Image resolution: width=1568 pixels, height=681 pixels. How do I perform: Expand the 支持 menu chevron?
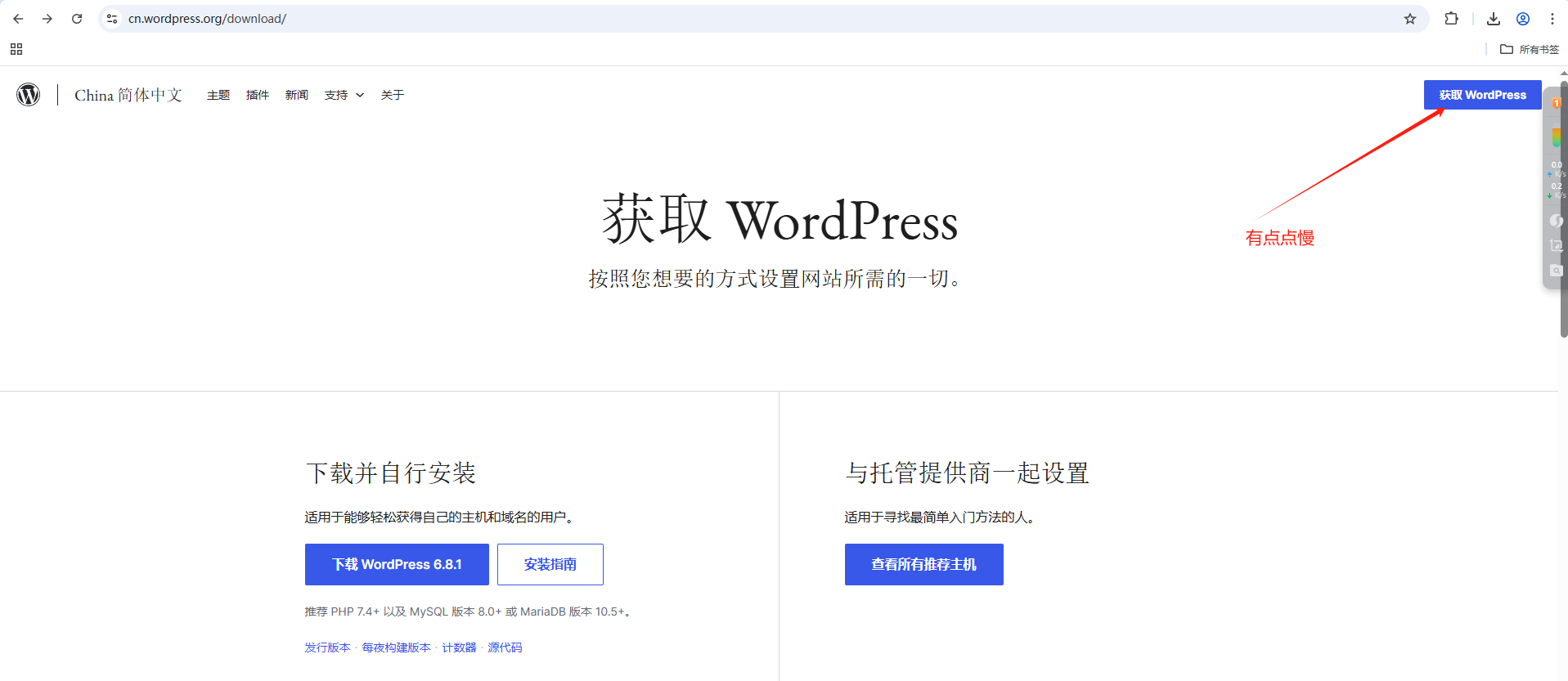(360, 96)
